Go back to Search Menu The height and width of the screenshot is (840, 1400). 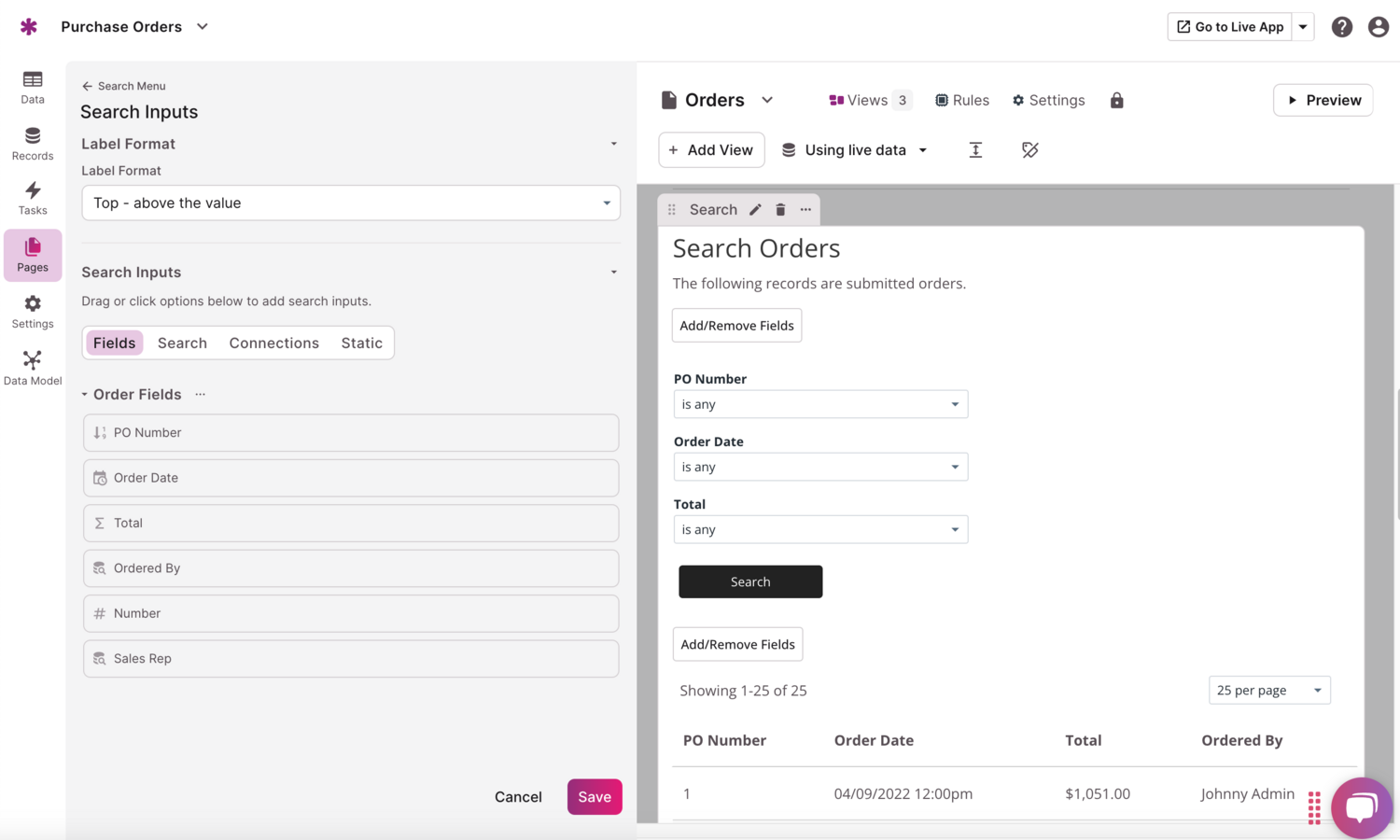pyautogui.click(x=123, y=86)
